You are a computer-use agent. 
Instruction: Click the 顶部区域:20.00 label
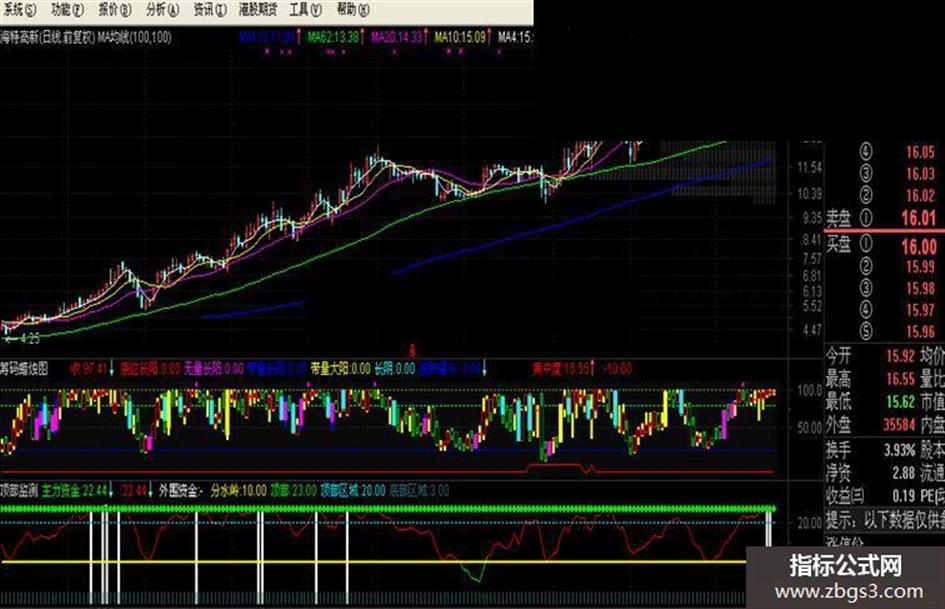353,491
